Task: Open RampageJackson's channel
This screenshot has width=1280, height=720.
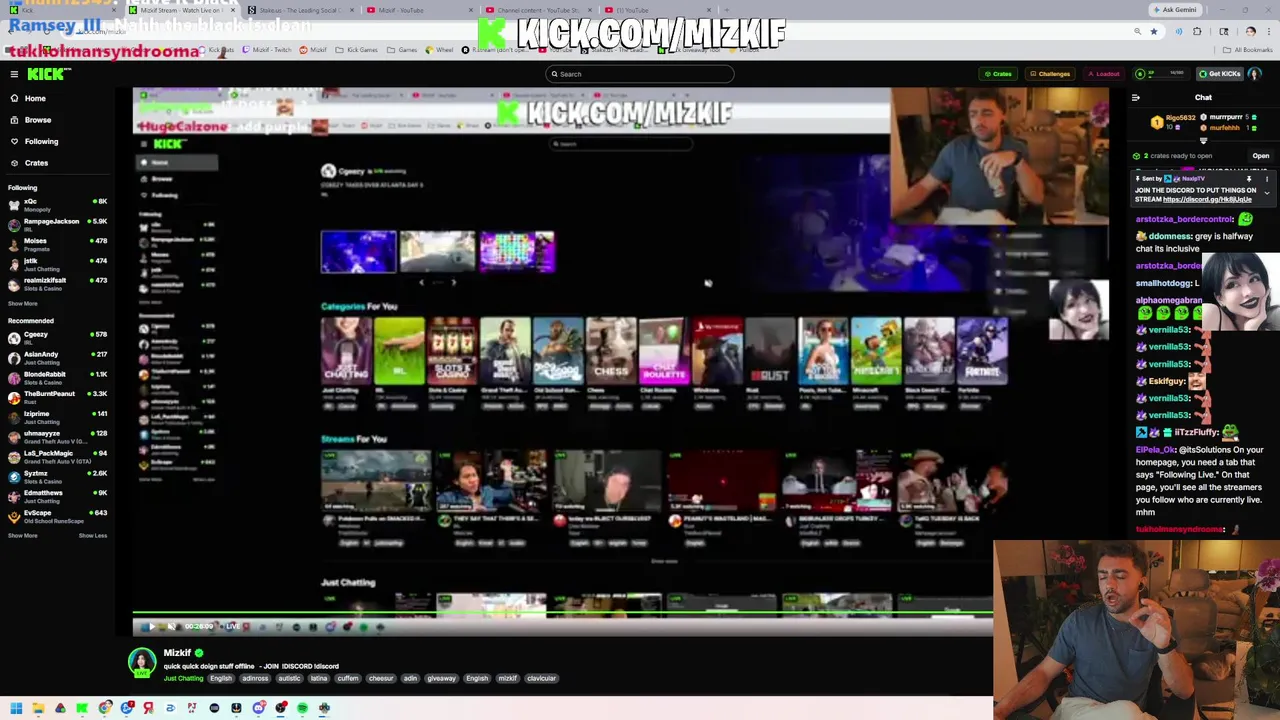Action: pyautogui.click(x=58, y=223)
